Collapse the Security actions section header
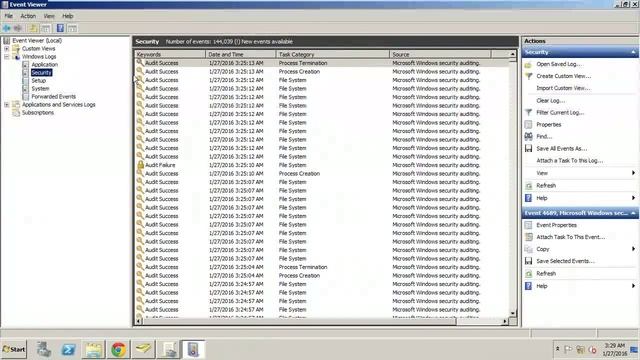Image resolution: width=640 pixels, height=360 pixels. (x=633, y=52)
